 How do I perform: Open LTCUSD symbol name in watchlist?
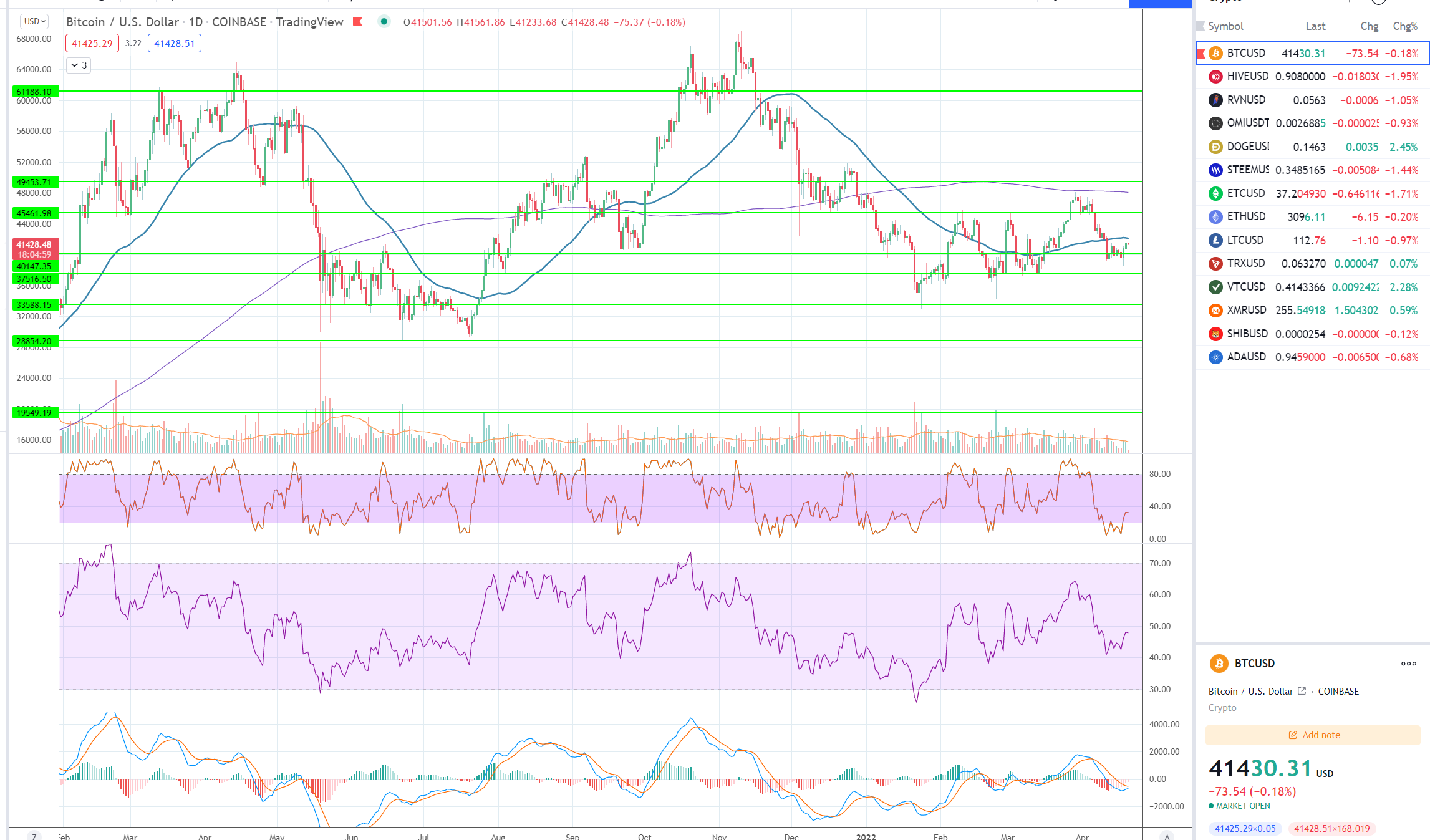pos(1245,240)
